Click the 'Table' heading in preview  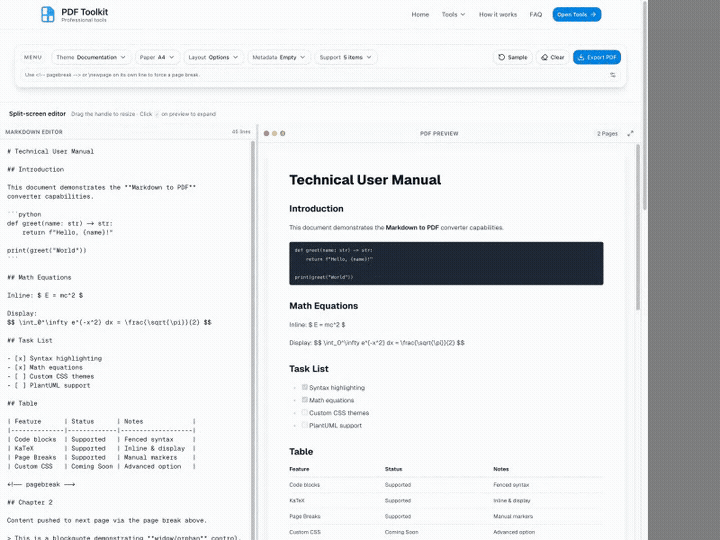pos(301,451)
